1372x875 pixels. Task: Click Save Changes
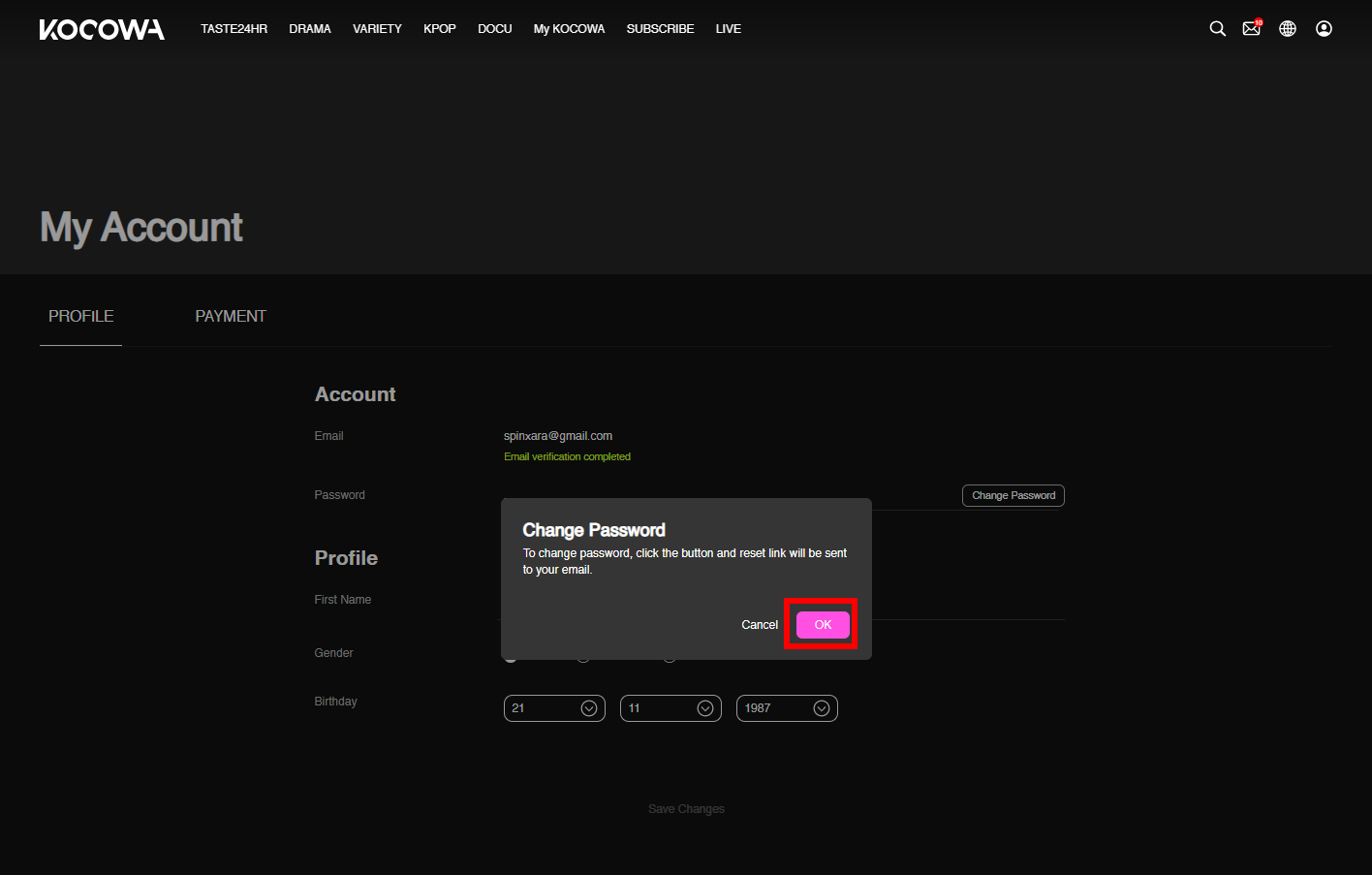click(x=686, y=809)
